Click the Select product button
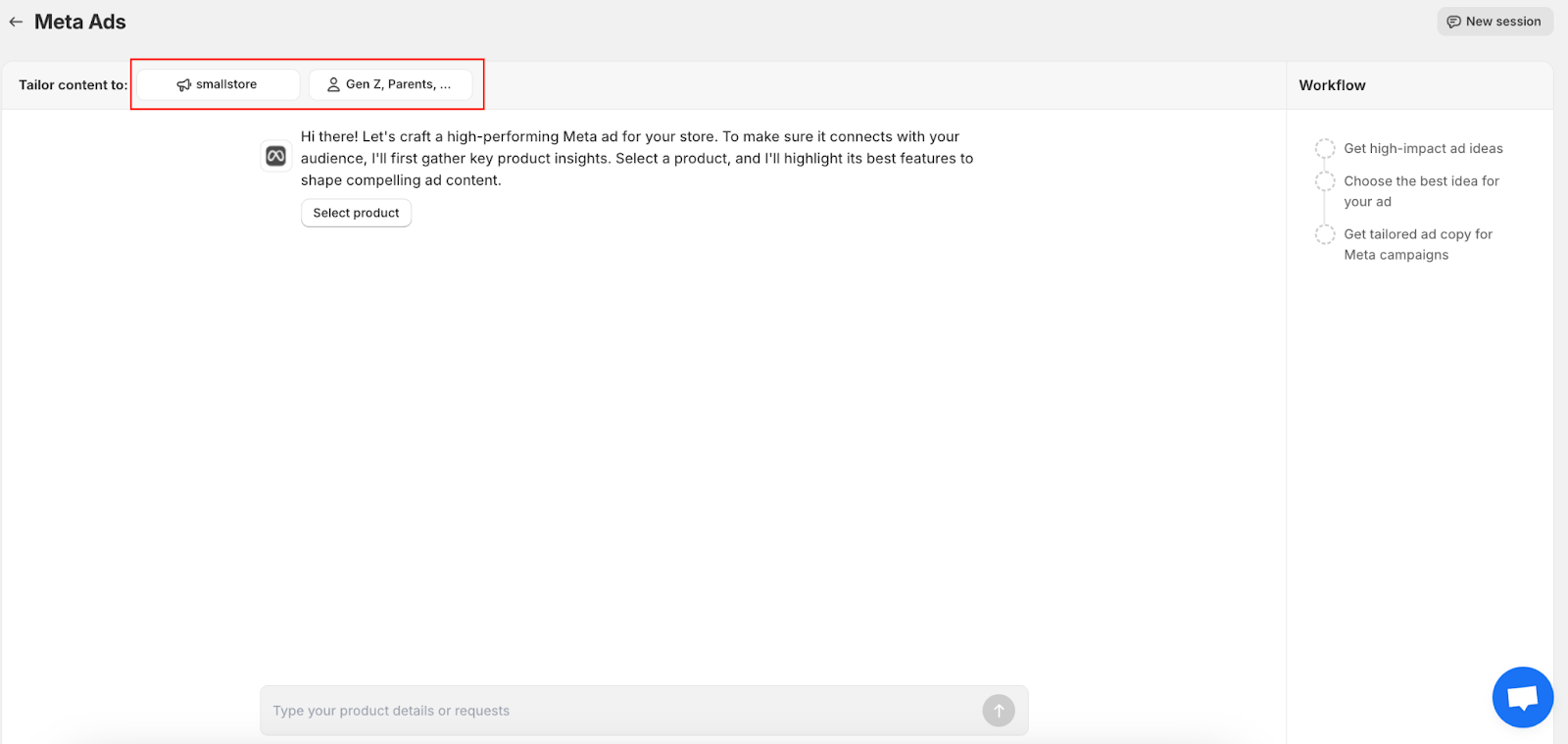The image size is (1568, 744). coord(356,213)
